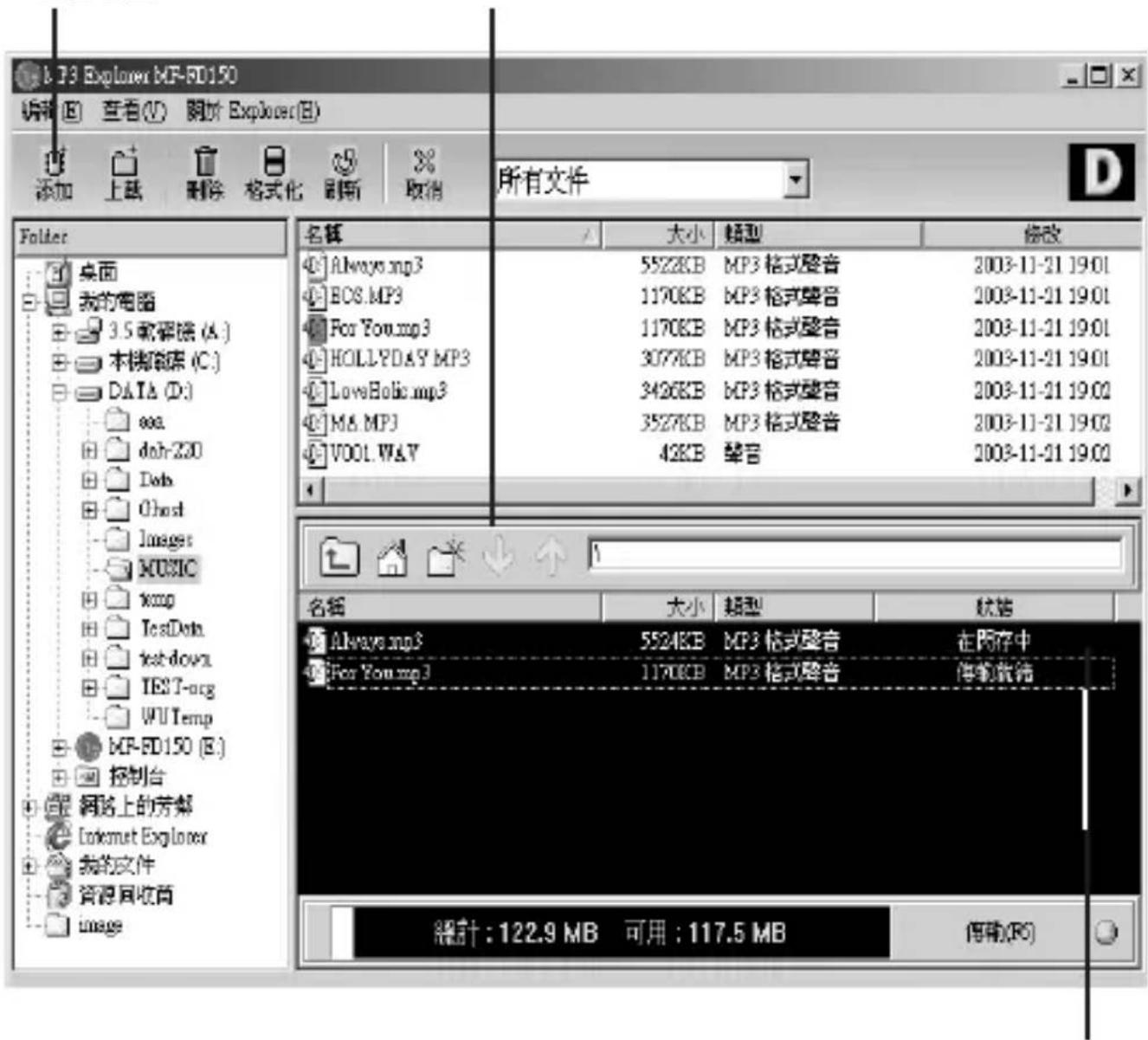Open the 所有文件 file type dropdown

796,180
